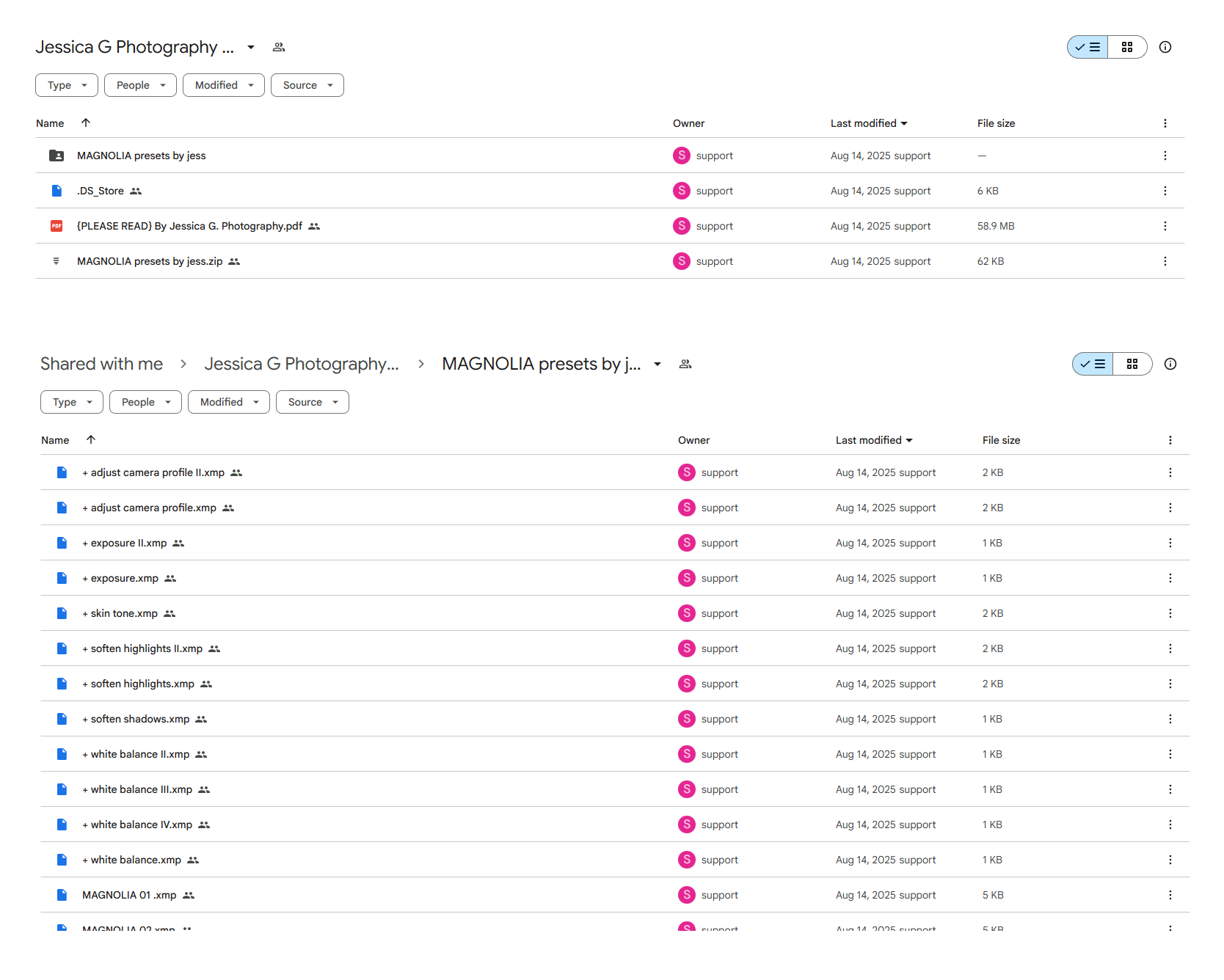Open People filter in bottom panel
The width and height of the screenshot is (1224, 980).
(145, 402)
